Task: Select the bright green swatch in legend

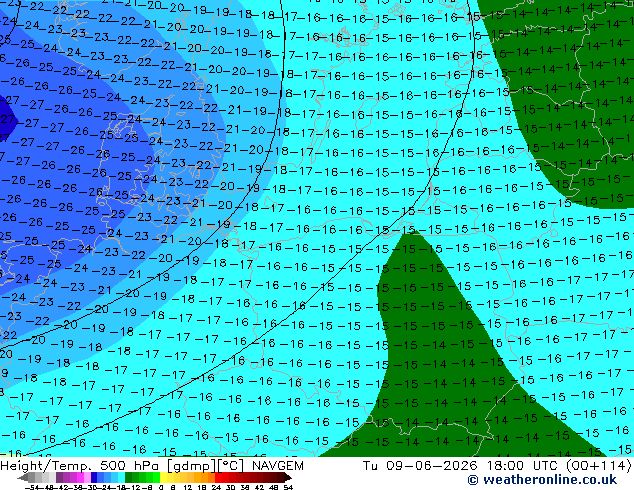Action: (156, 478)
